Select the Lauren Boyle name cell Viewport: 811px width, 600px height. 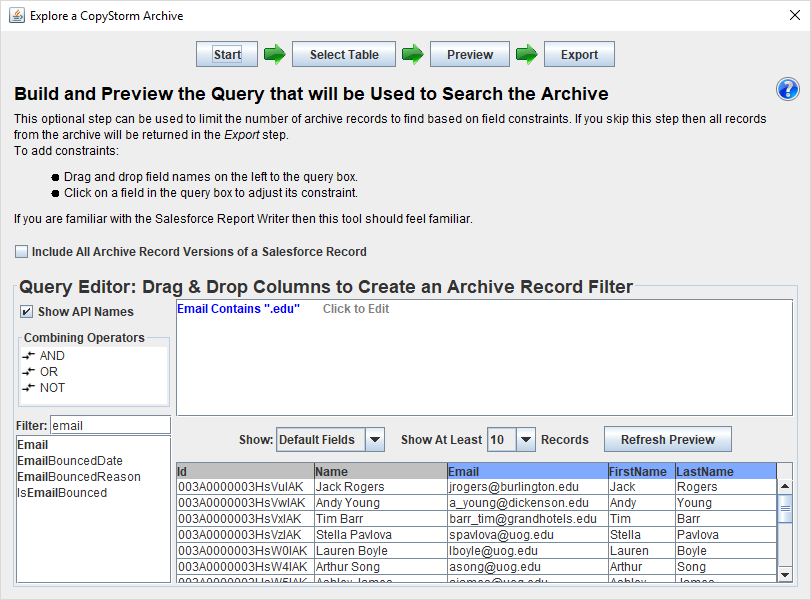click(381, 551)
